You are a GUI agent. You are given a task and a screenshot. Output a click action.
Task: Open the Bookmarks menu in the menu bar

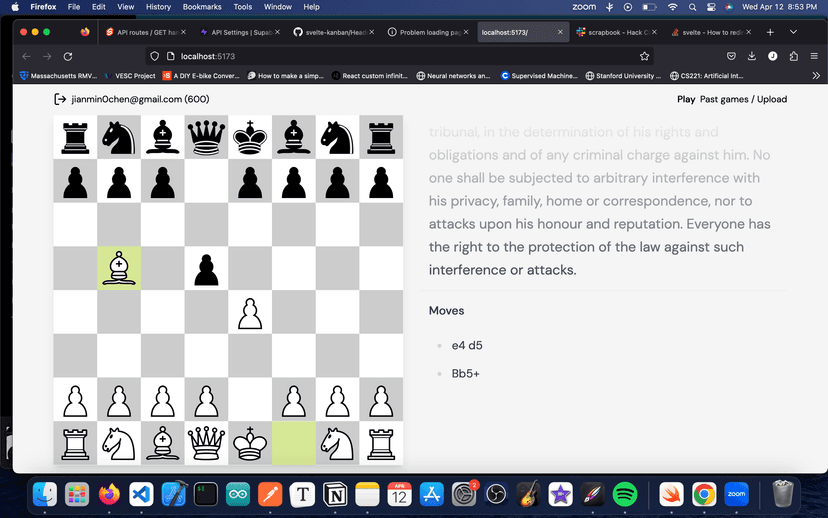pyautogui.click(x=202, y=7)
